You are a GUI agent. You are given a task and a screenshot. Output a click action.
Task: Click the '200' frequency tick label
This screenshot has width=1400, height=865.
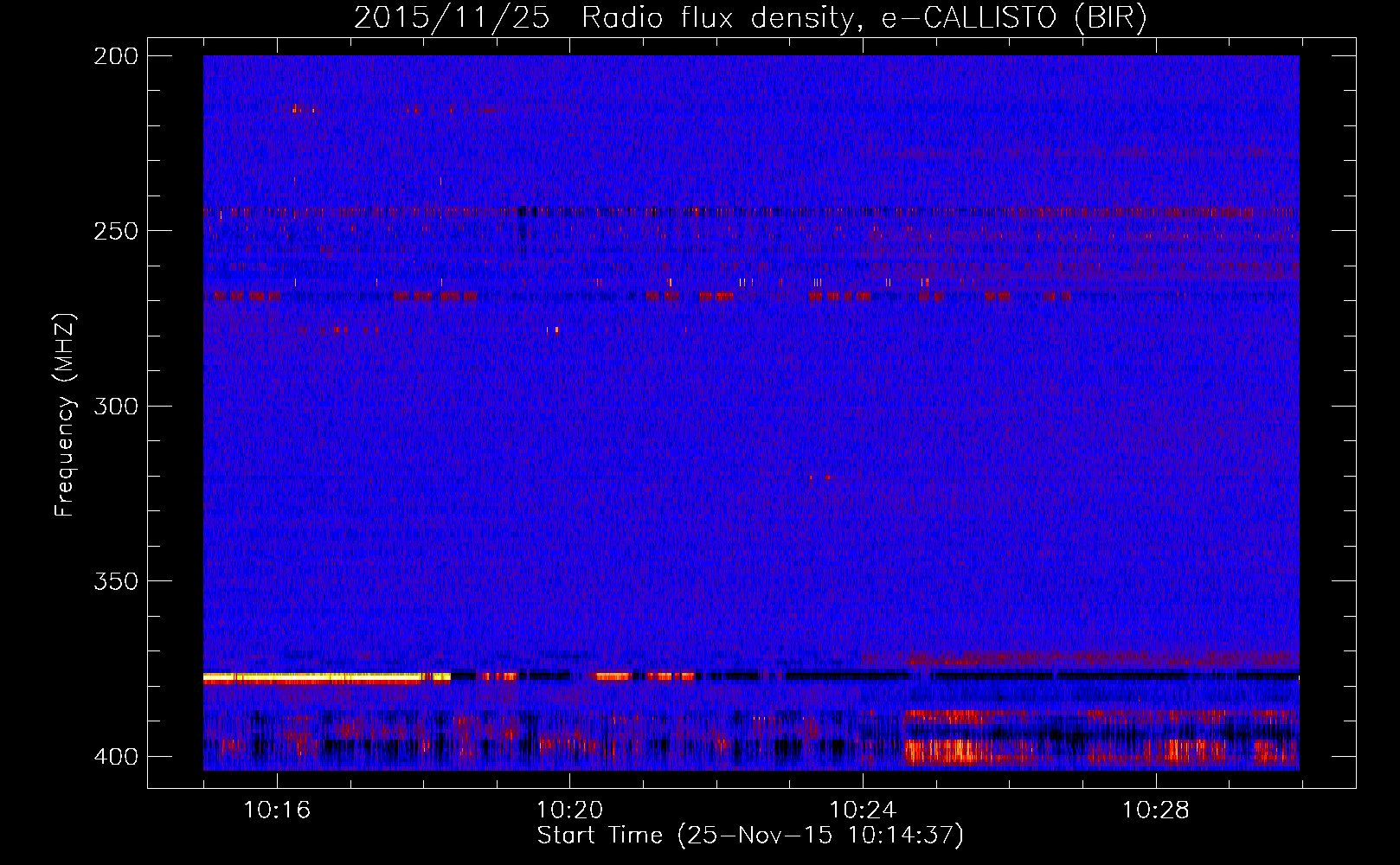pyautogui.click(x=116, y=56)
